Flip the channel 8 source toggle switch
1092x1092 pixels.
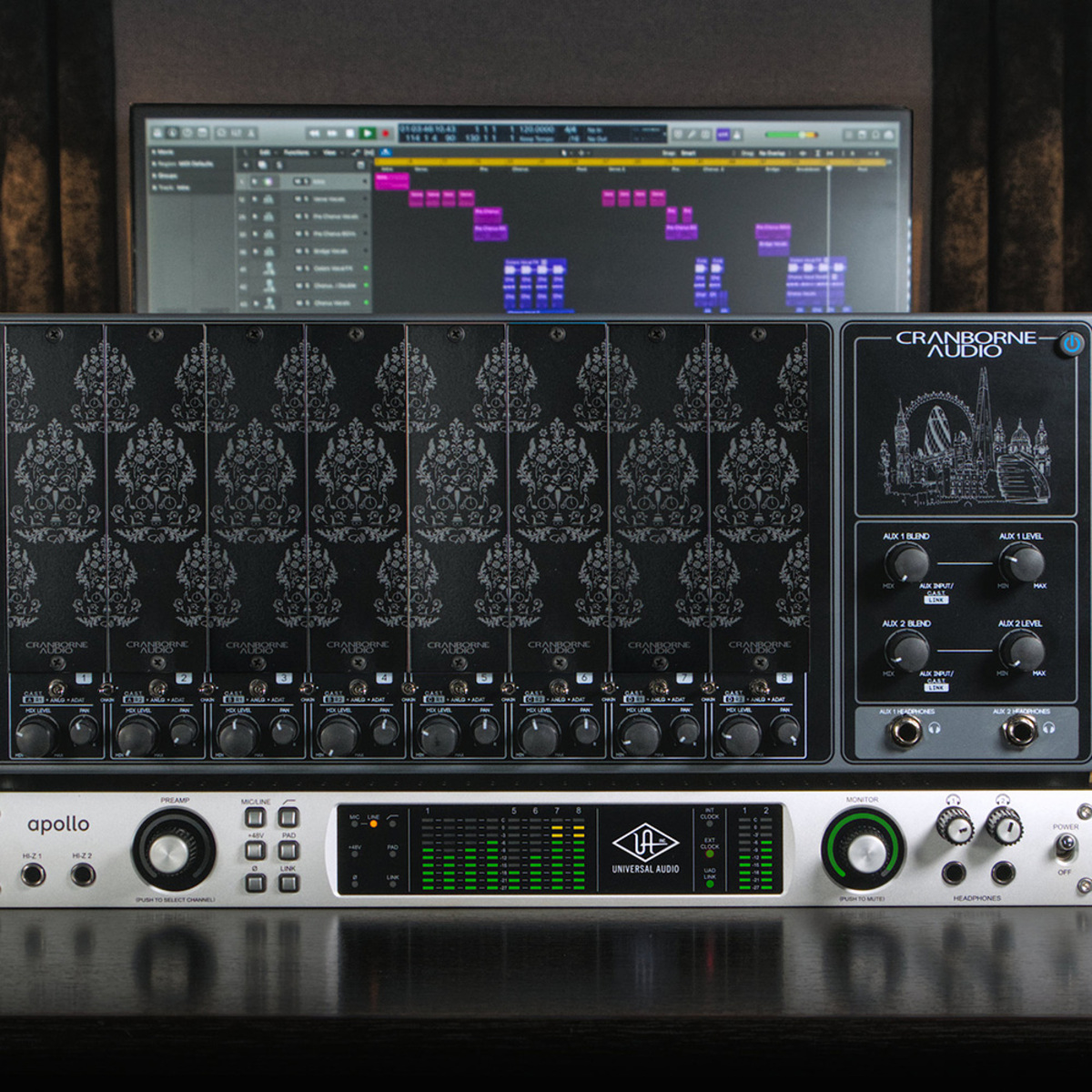point(759,686)
